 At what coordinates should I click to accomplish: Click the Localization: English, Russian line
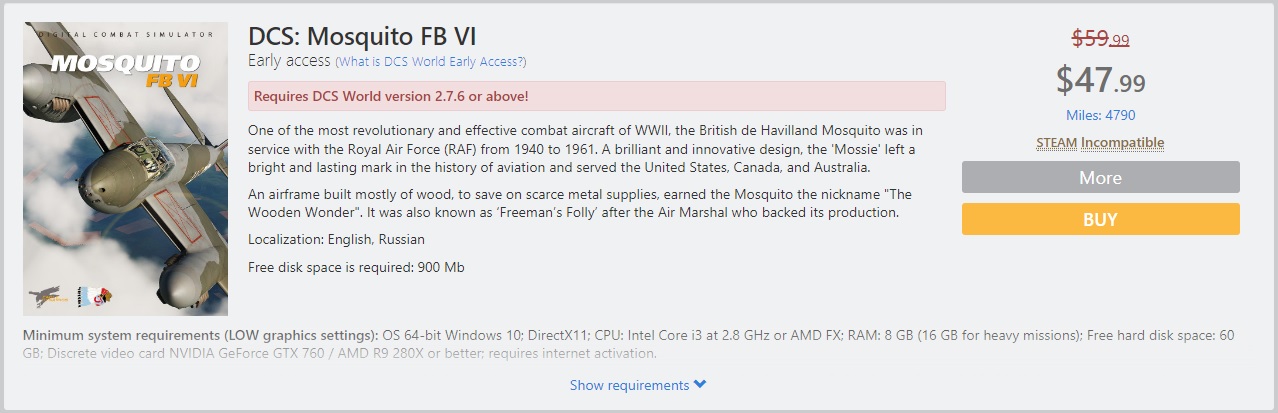coord(336,239)
